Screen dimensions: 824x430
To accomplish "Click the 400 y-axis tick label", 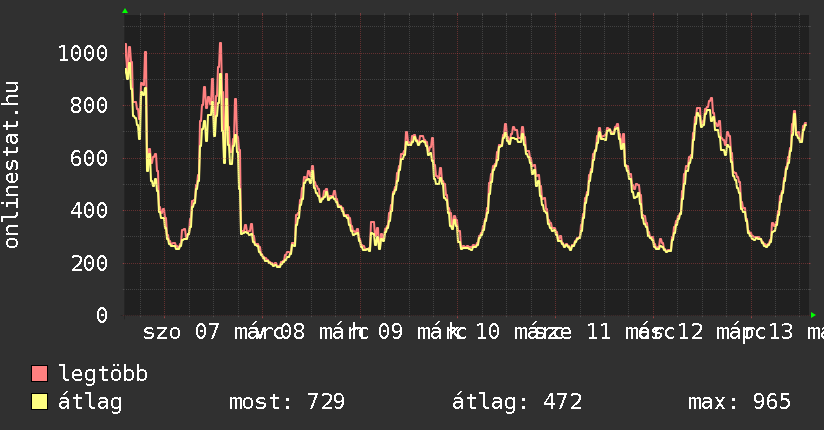I will 88,211.
